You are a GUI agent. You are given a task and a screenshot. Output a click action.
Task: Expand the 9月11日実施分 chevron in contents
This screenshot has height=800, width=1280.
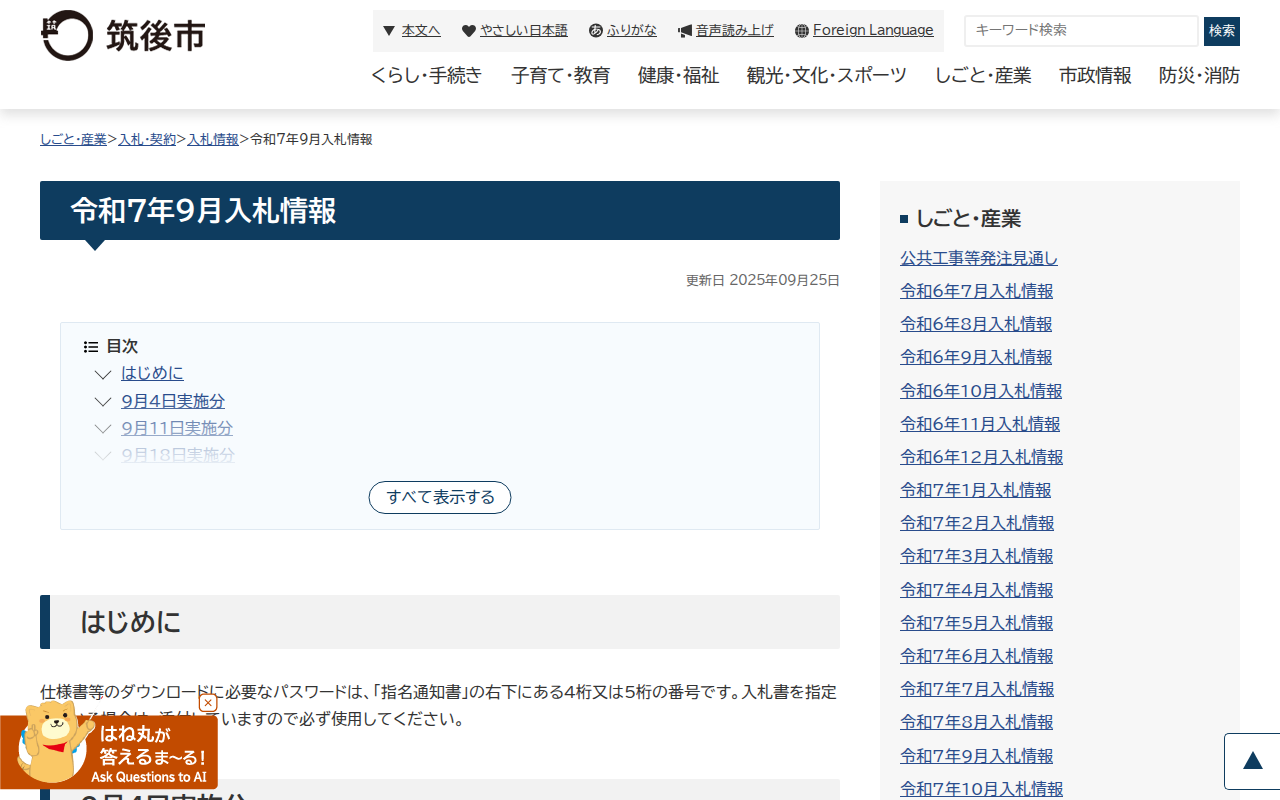click(103, 429)
